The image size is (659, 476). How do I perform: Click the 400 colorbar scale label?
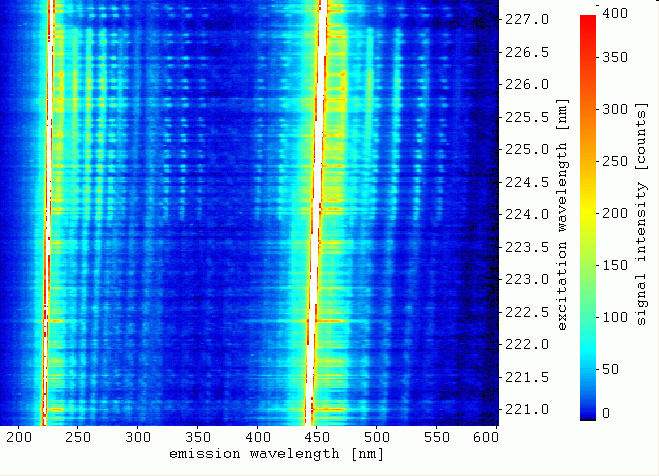pyautogui.click(x=615, y=13)
